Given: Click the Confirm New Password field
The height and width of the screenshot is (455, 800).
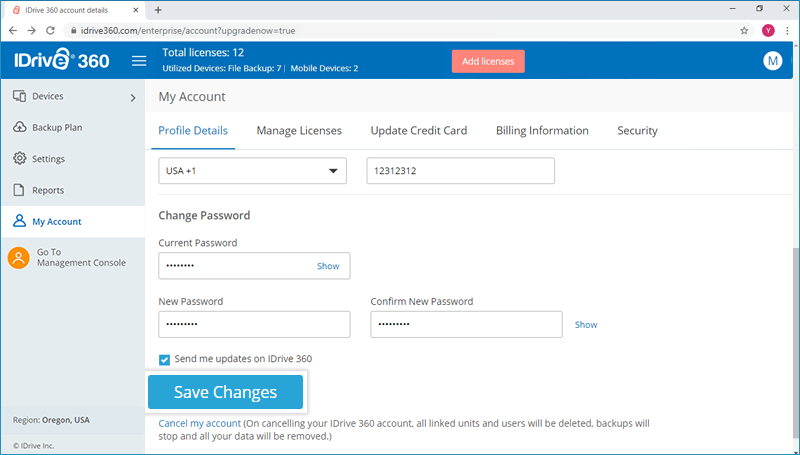Looking at the screenshot, I should 466,324.
